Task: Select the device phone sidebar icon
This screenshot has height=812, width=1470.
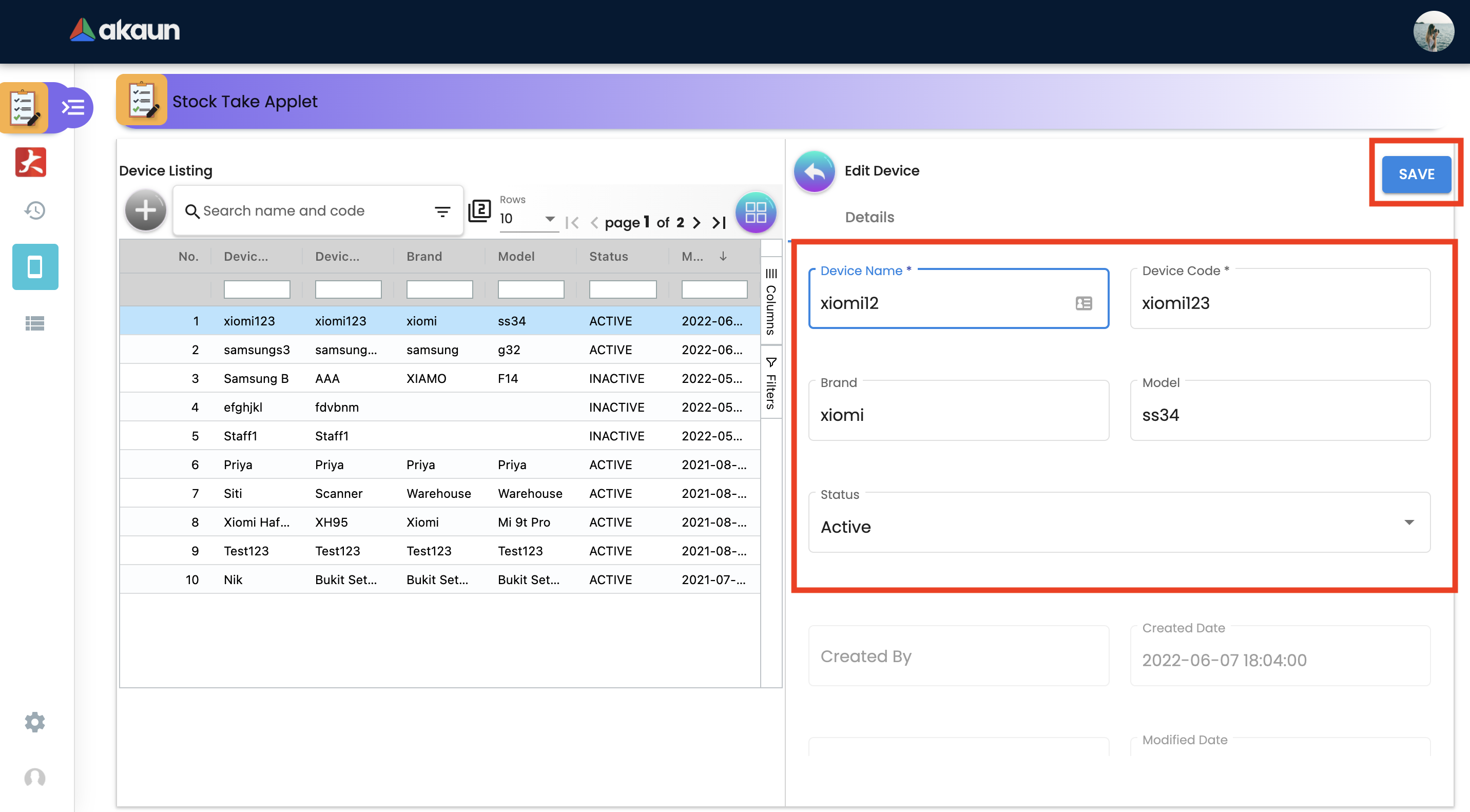Action: (x=35, y=266)
